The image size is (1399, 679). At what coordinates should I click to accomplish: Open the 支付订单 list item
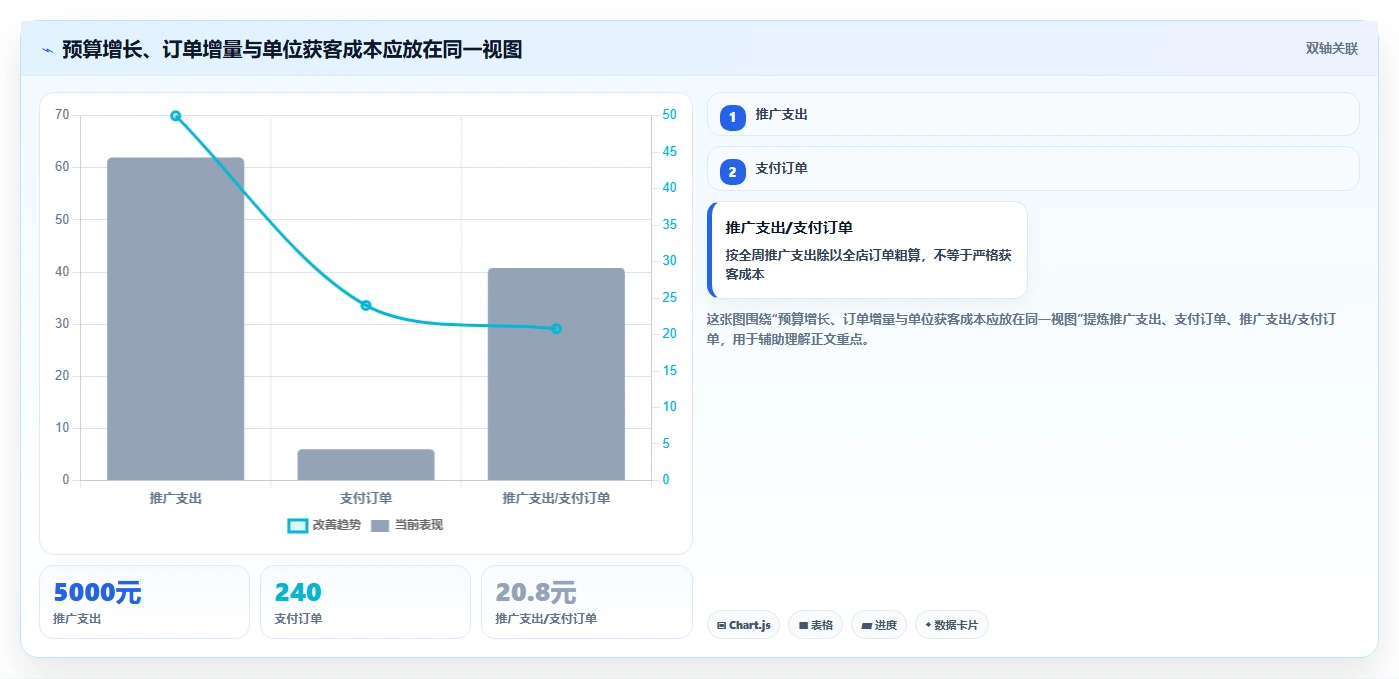(1033, 168)
